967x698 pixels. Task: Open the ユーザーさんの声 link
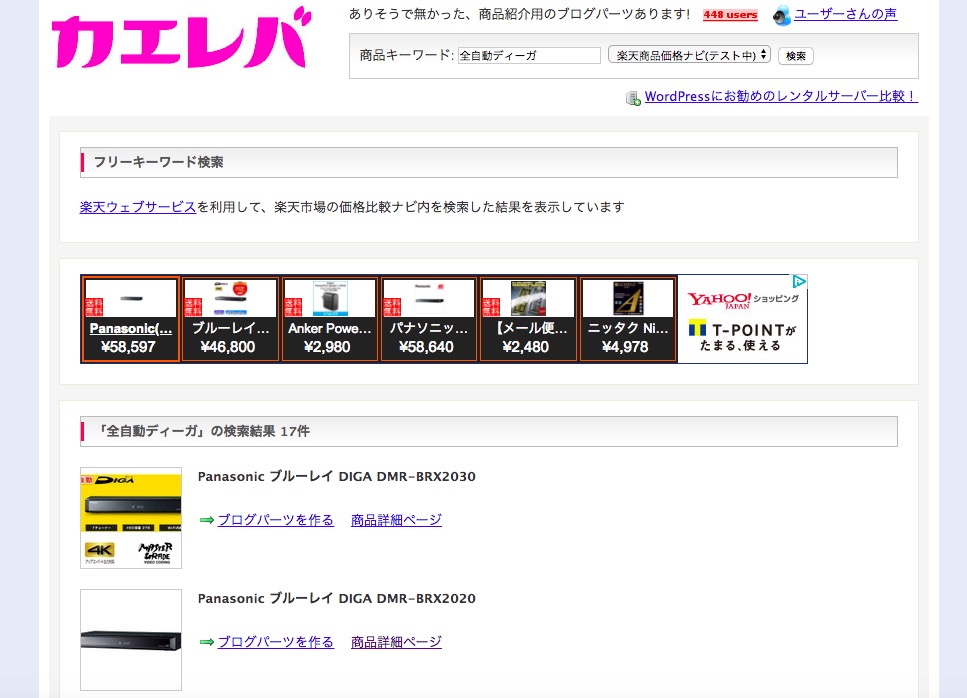click(845, 14)
